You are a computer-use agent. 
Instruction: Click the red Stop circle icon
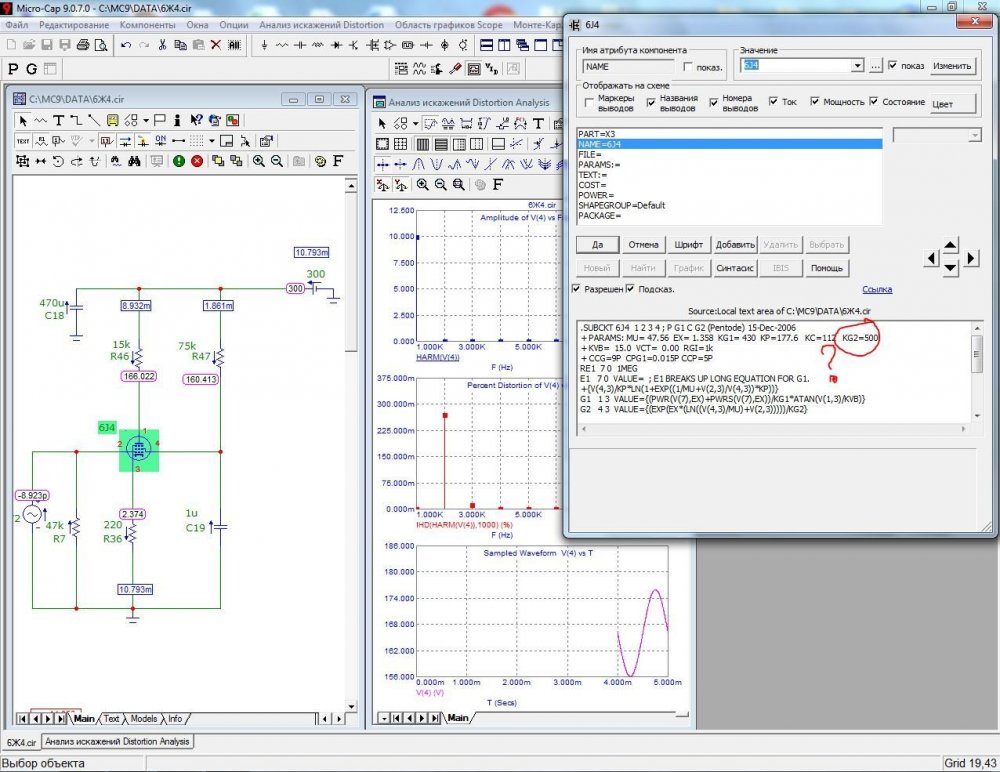[x=197, y=161]
